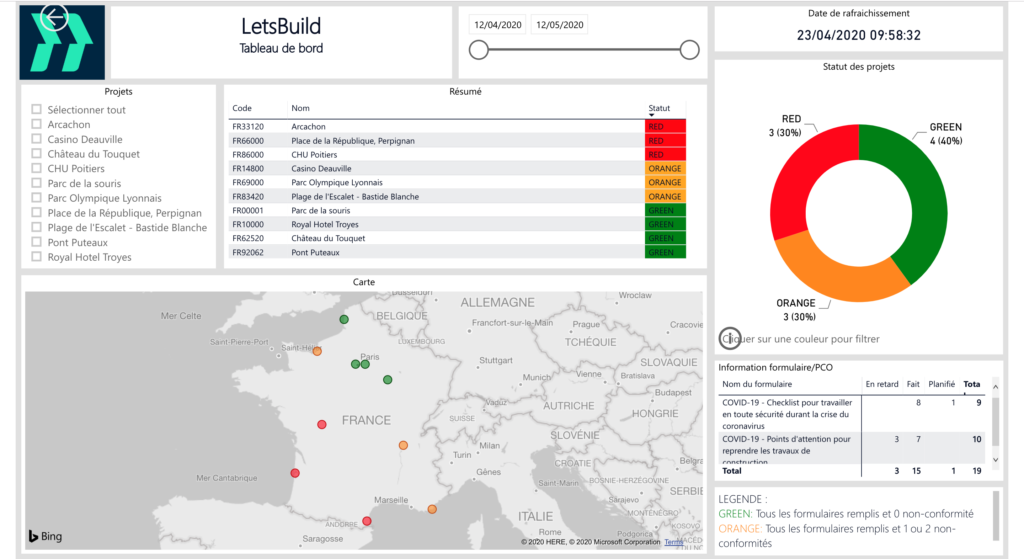Select the orange map marker east of Marseille
This screenshot has height=559, width=1024.
click(x=432, y=509)
